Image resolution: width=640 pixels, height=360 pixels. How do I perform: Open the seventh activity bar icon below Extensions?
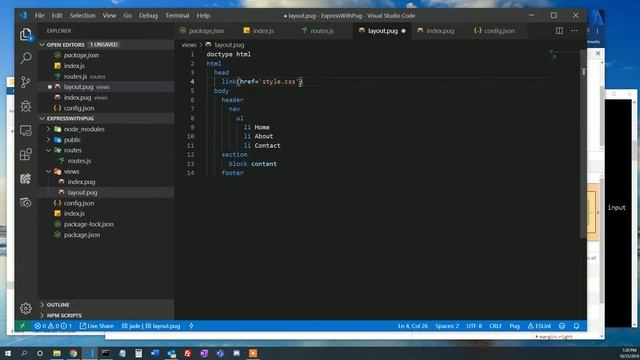(26, 178)
